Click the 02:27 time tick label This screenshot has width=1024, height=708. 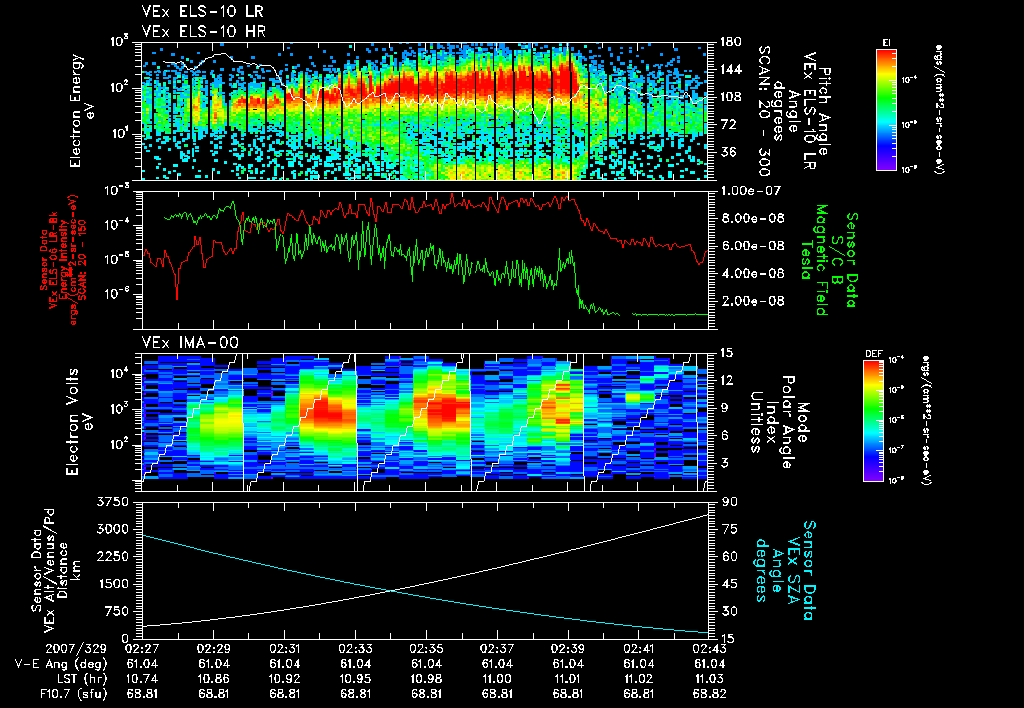(x=142, y=649)
